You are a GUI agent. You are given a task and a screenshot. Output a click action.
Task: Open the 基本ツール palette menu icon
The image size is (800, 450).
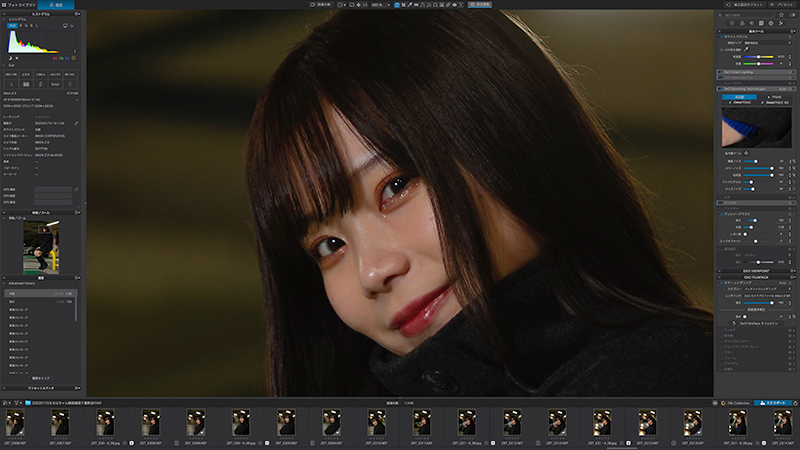pyautogui.click(x=792, y=31)
